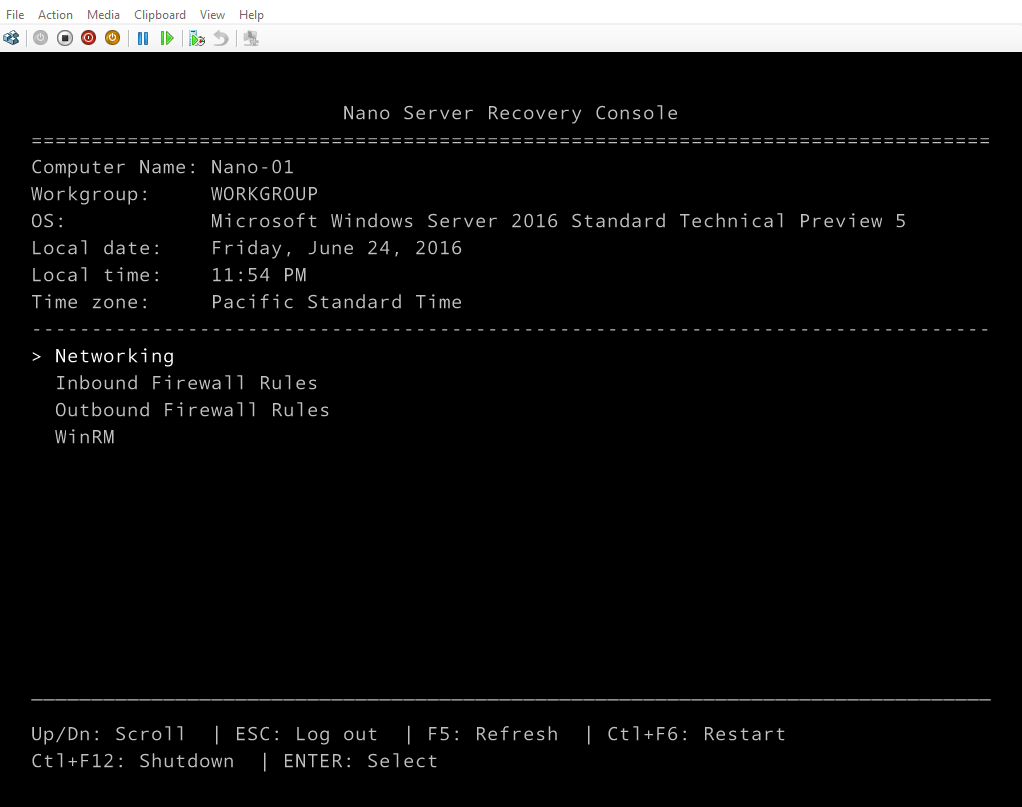Select the Networking menu entry
The image size is (1022, 807).
(x=115, y=357)
